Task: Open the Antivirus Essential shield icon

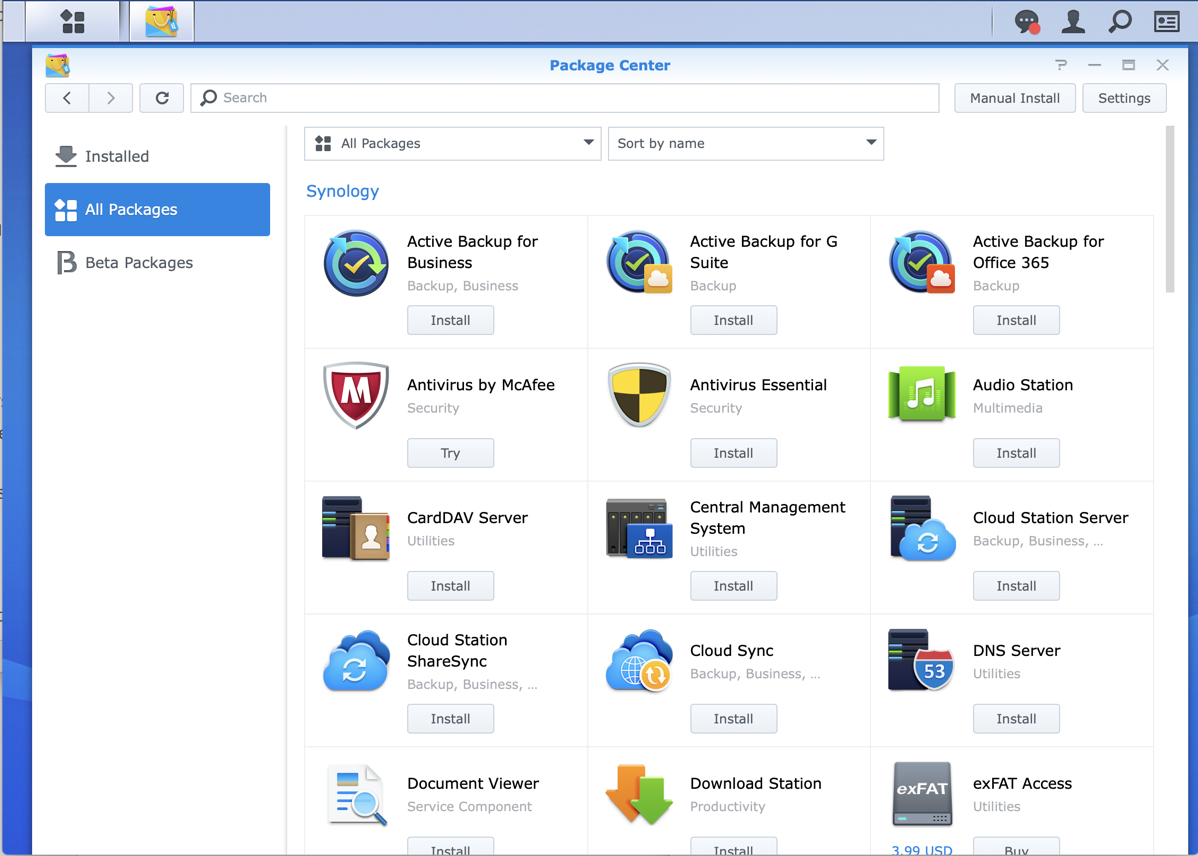Action: 639,396
